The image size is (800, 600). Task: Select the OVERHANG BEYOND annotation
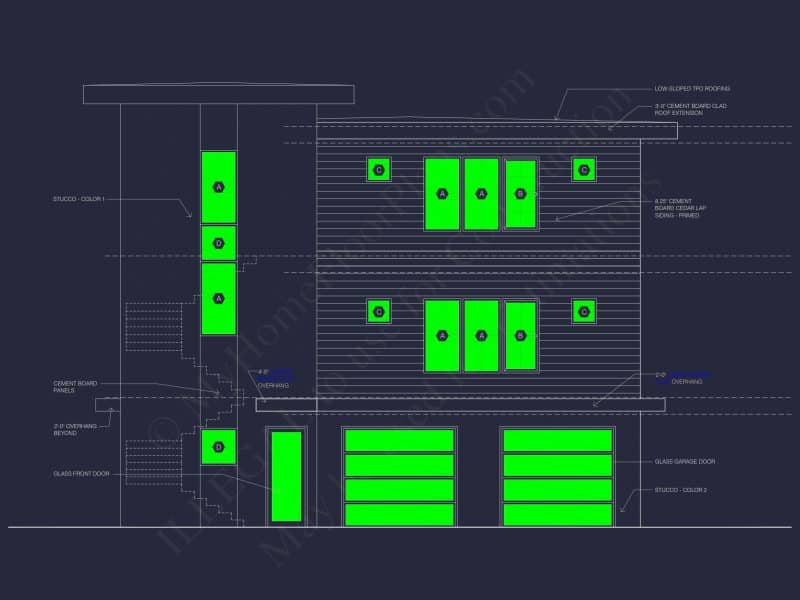[75, 430]
